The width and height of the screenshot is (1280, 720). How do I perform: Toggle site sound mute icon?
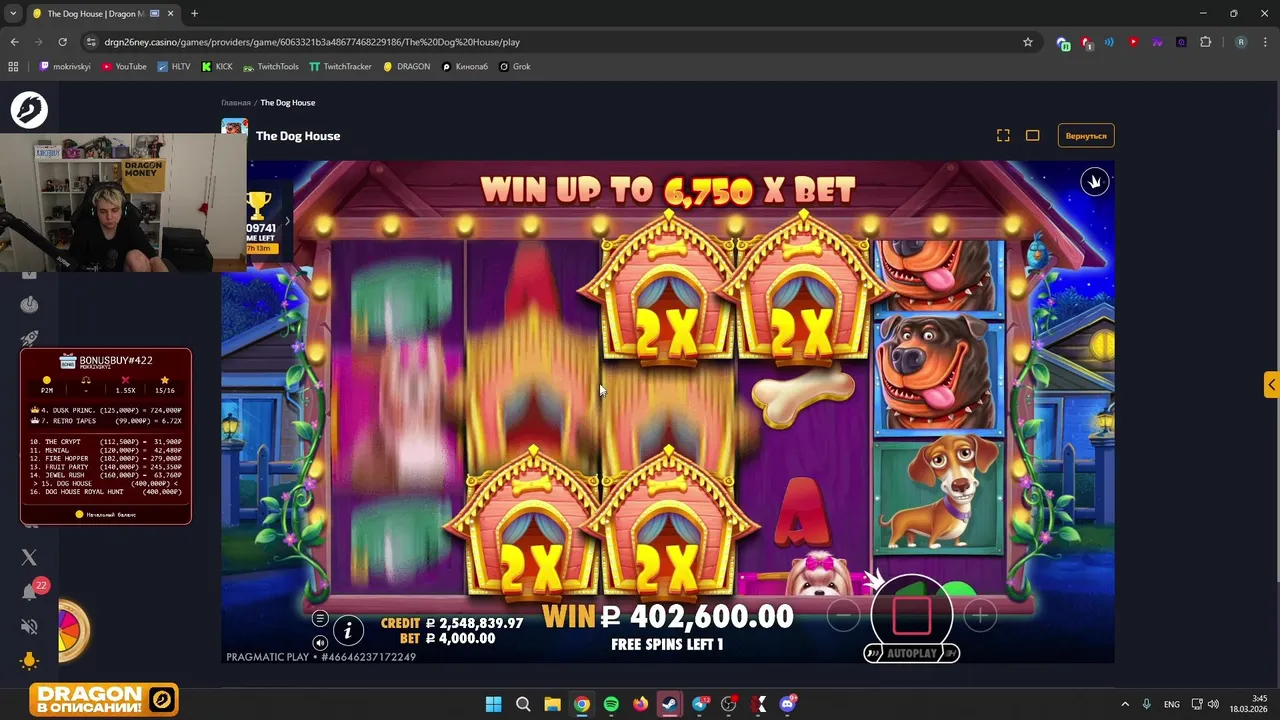29,627
